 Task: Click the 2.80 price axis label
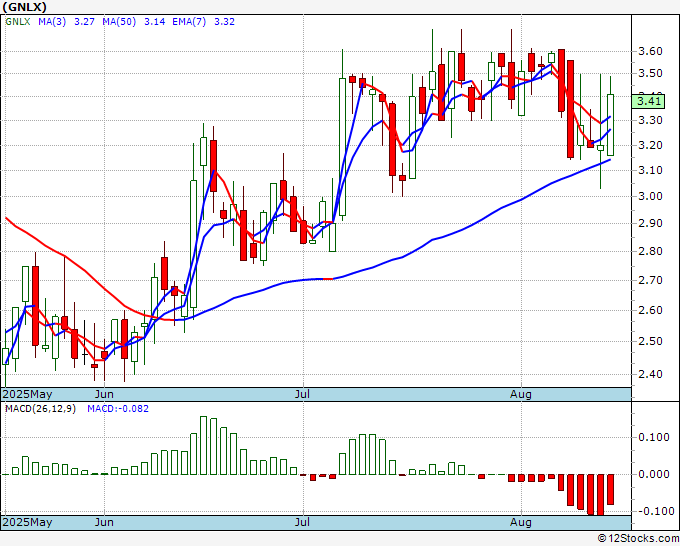(x=650, y=251)
